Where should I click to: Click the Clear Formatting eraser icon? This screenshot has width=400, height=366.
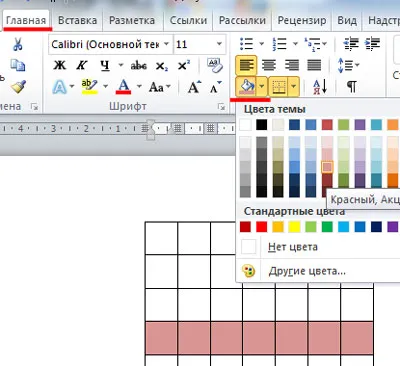point(215,65)
